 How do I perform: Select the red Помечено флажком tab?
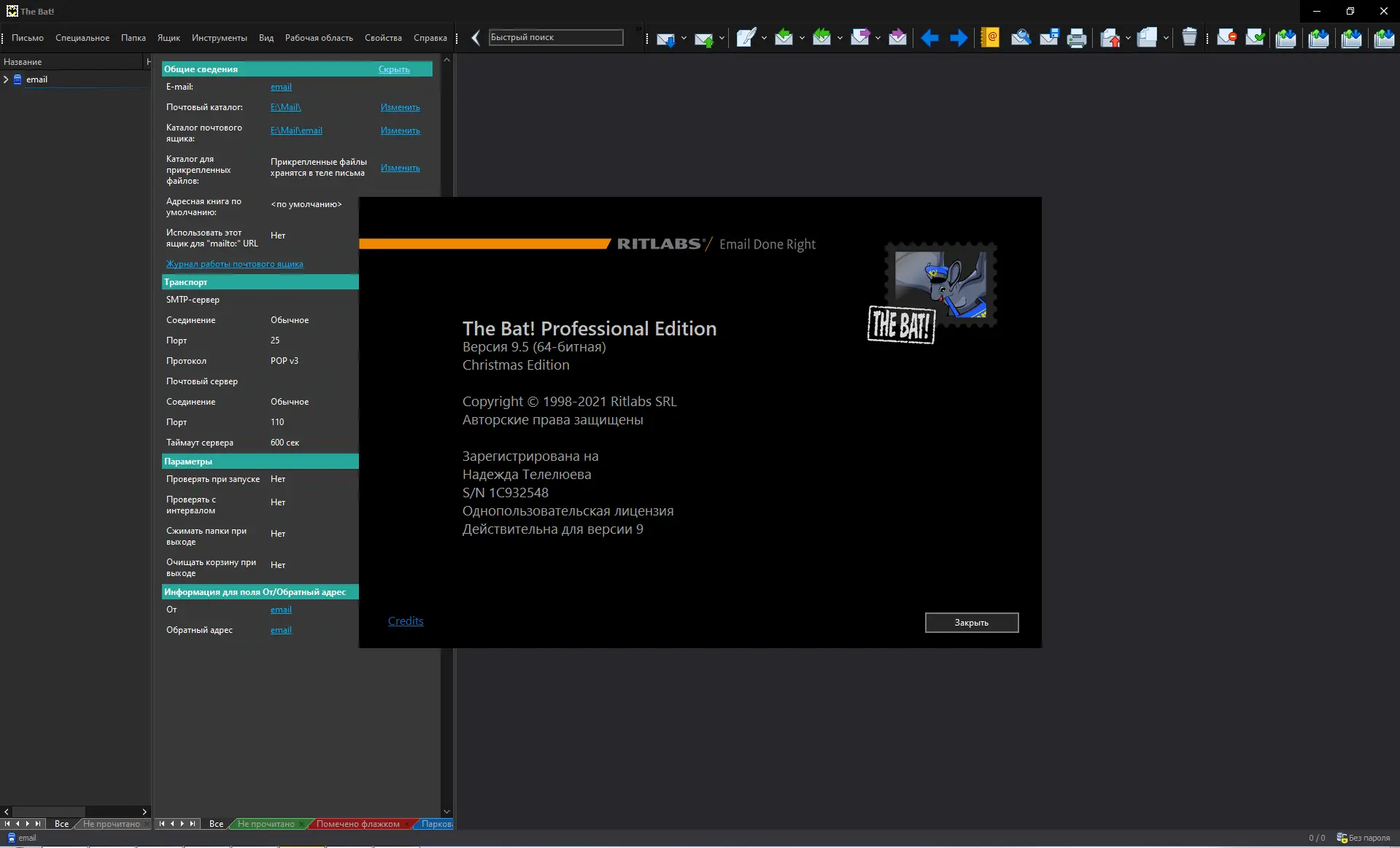pos(357,824)
